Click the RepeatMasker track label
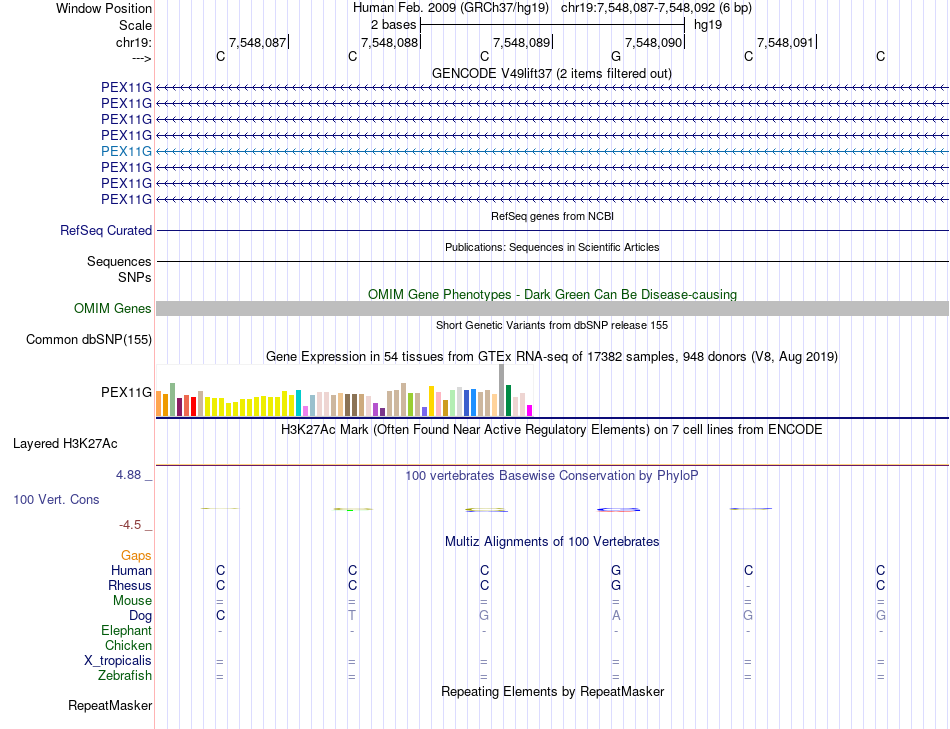Viewport: 950px width, 729px height. [110, 705]
